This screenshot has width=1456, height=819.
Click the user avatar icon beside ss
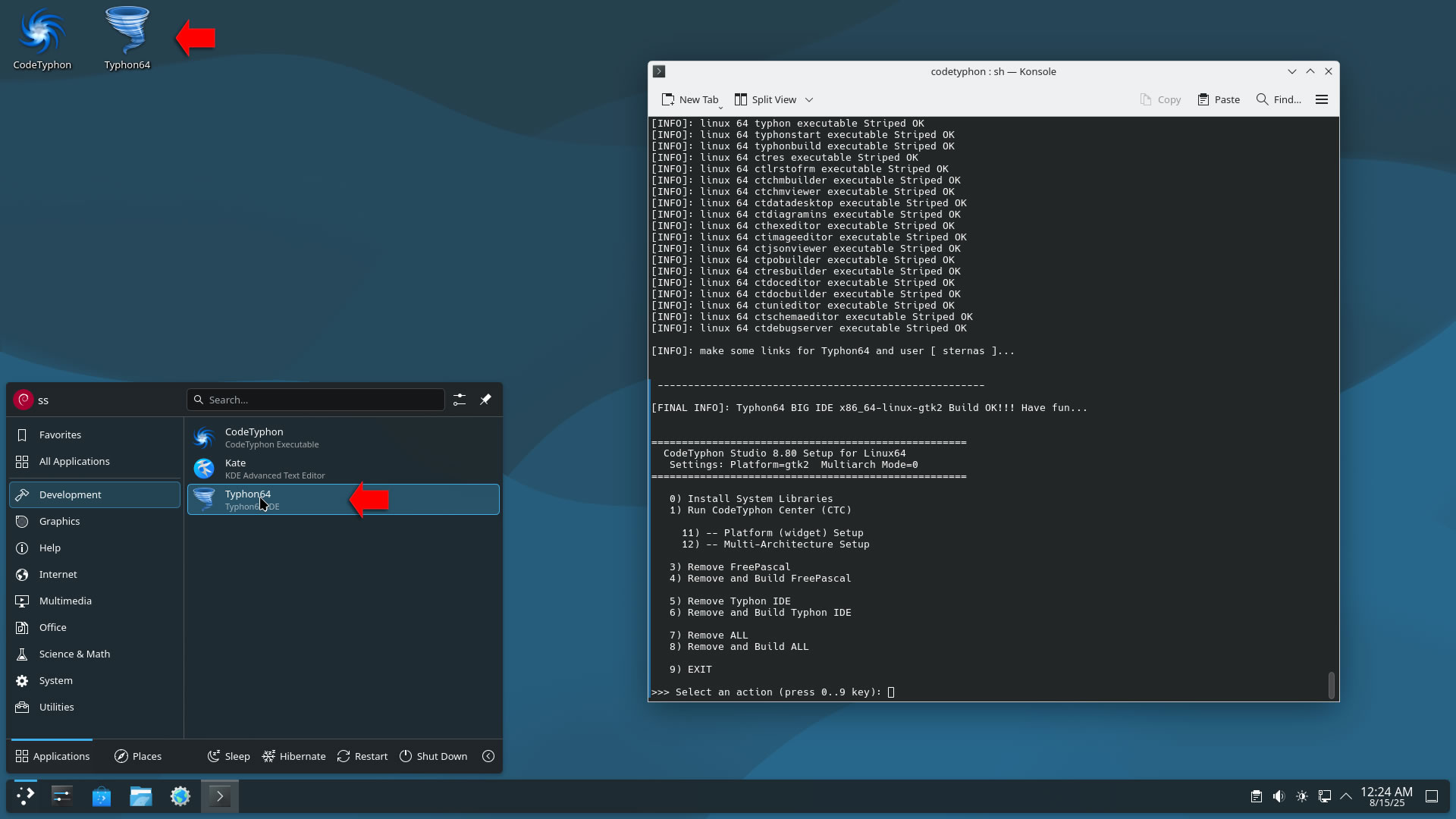tap(24, 400)
